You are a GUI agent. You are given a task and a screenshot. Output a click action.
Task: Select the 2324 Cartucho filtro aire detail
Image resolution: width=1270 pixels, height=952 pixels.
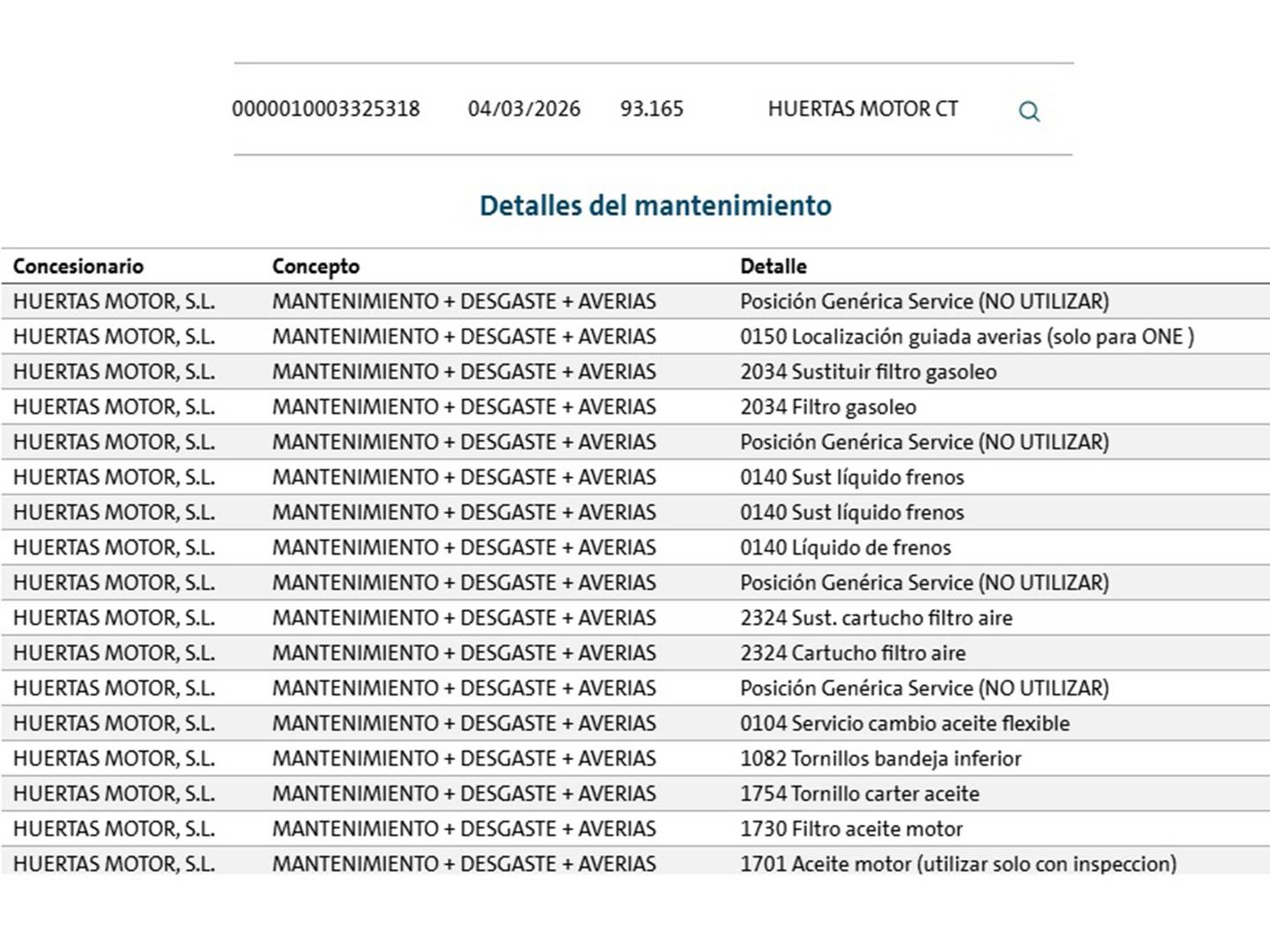[x=853, y=653]
